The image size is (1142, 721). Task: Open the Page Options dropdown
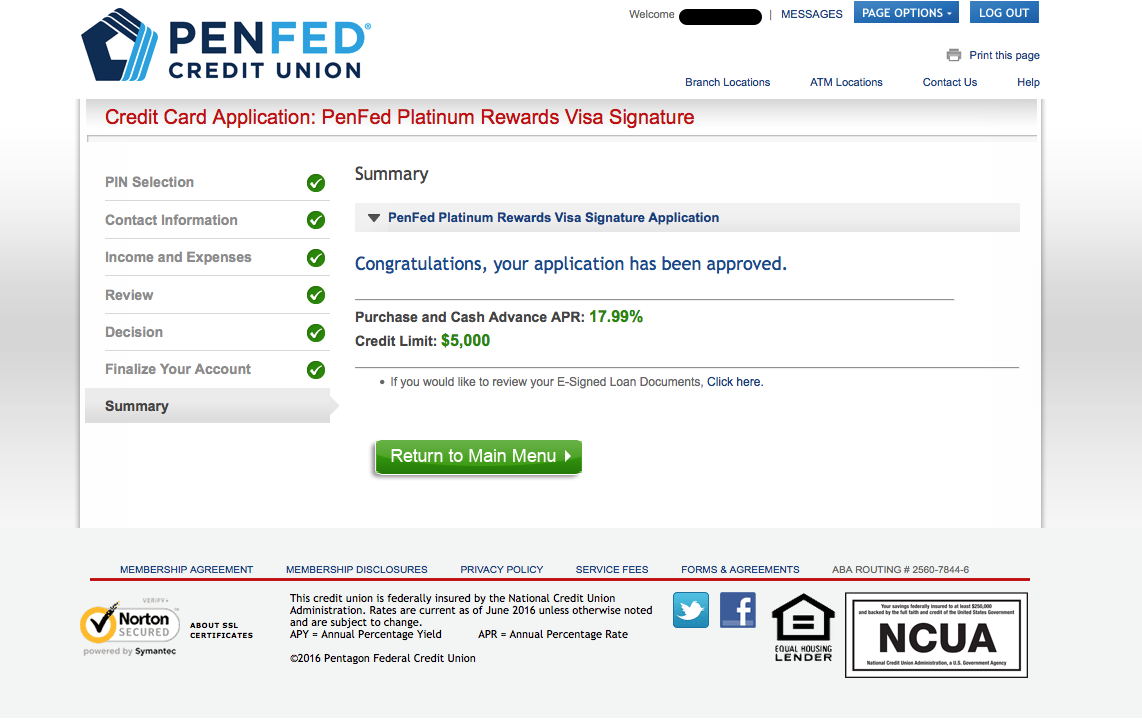(x=906, y=13)
